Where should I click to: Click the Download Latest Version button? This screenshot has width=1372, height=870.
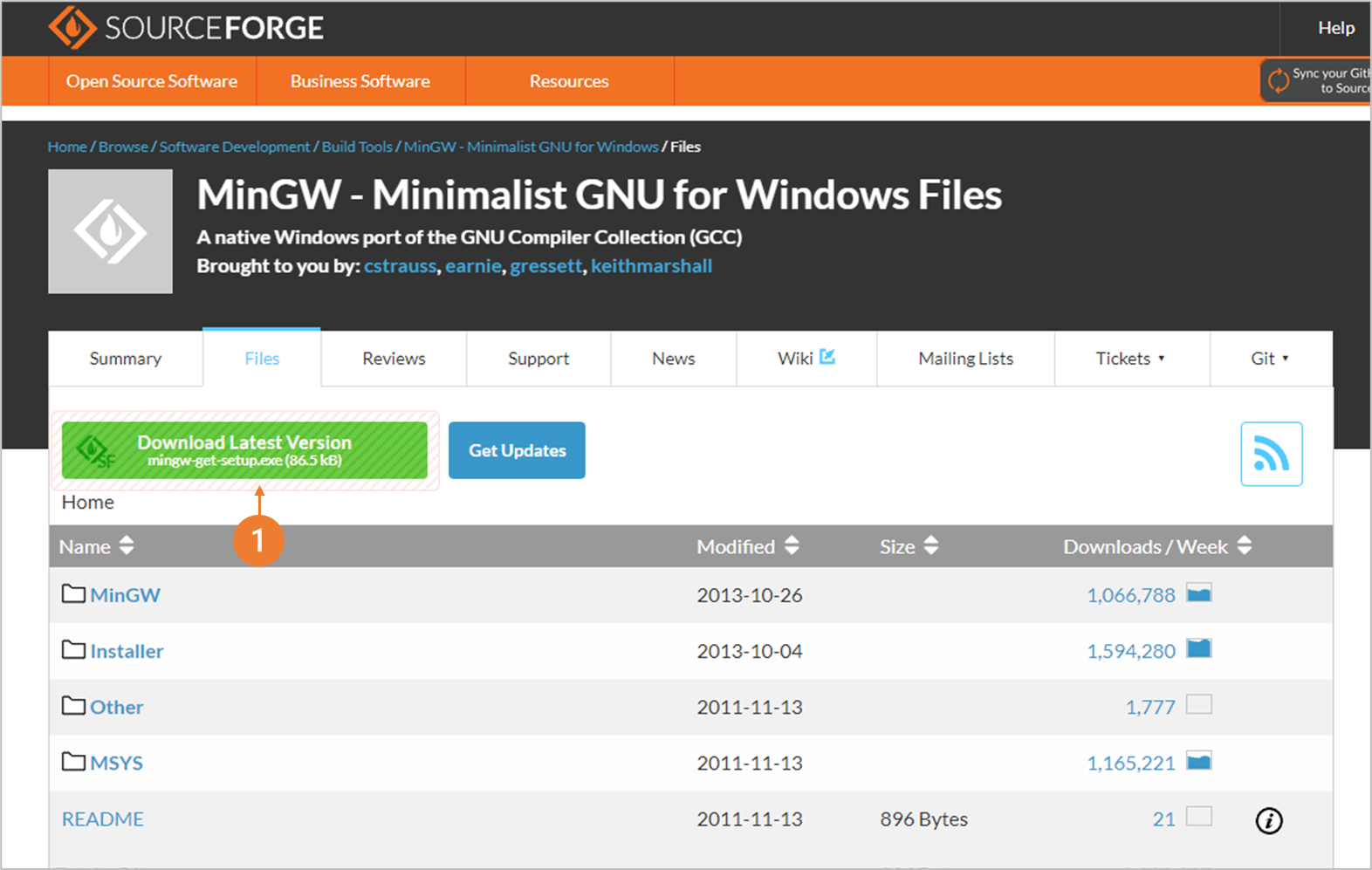point(244,450)
